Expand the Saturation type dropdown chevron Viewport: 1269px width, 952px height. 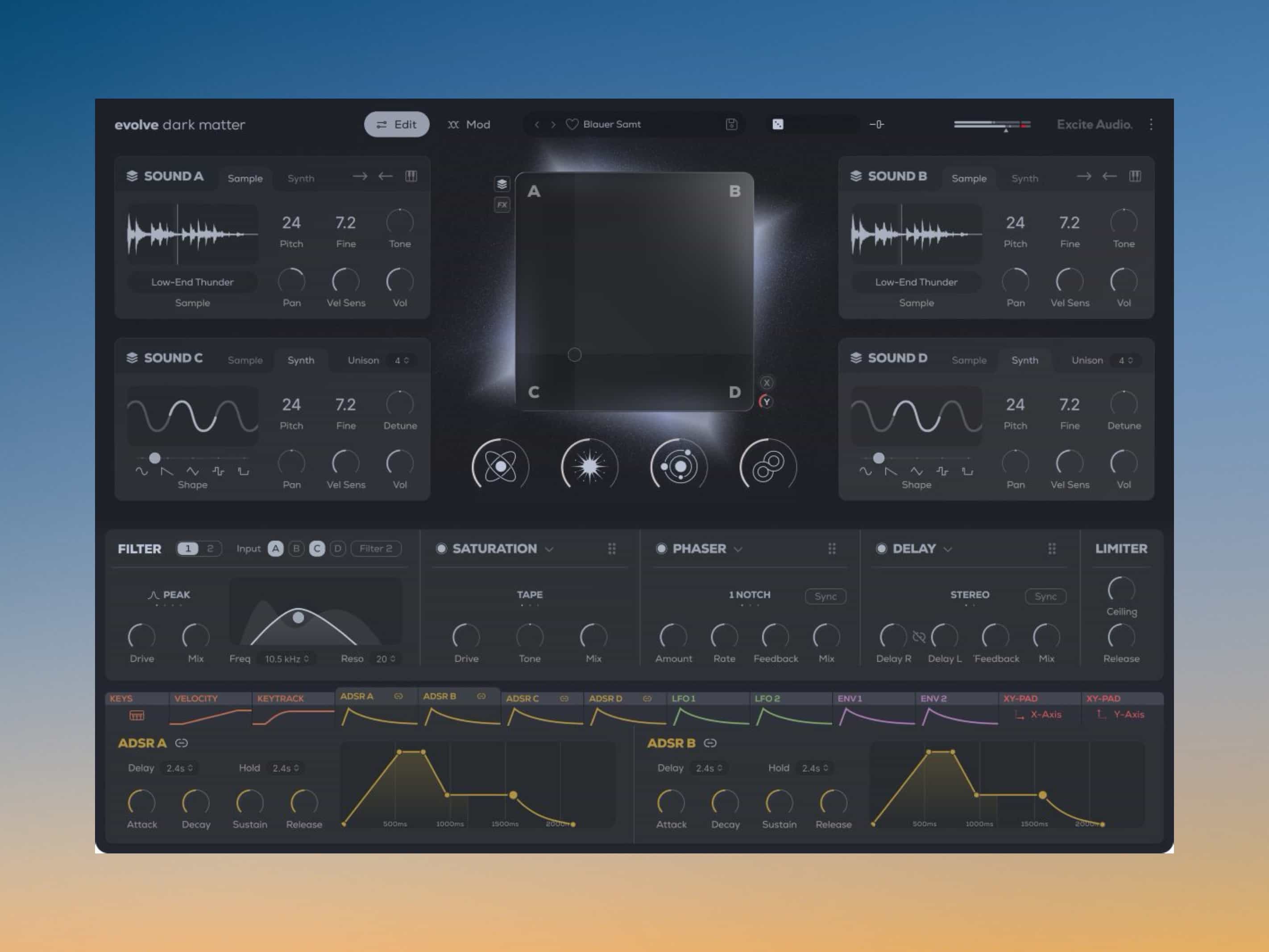pos(549,549)
